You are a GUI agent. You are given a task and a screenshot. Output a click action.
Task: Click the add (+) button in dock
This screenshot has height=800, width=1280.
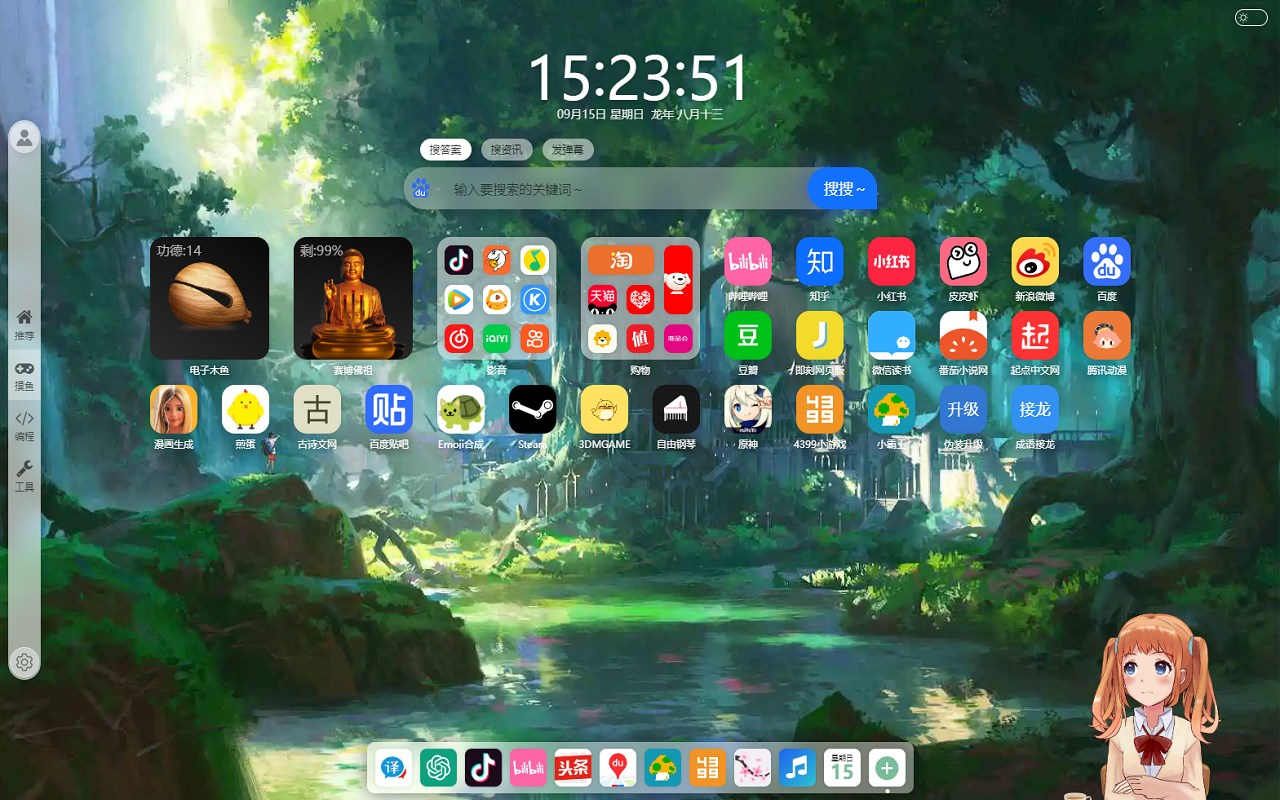click(x=887, y=768)
